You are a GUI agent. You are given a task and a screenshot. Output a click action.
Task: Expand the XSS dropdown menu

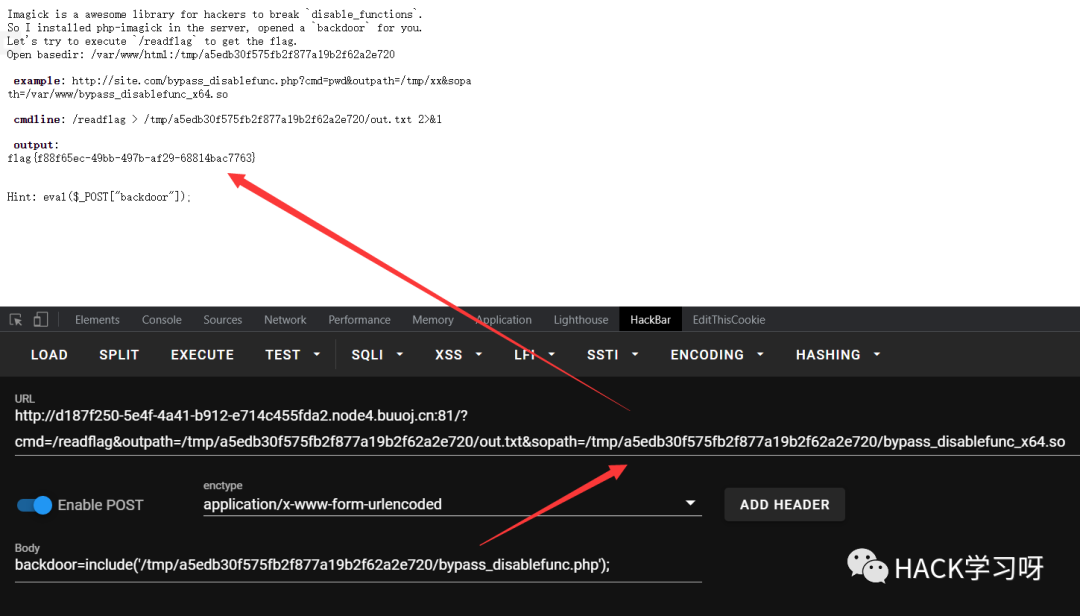458,355
